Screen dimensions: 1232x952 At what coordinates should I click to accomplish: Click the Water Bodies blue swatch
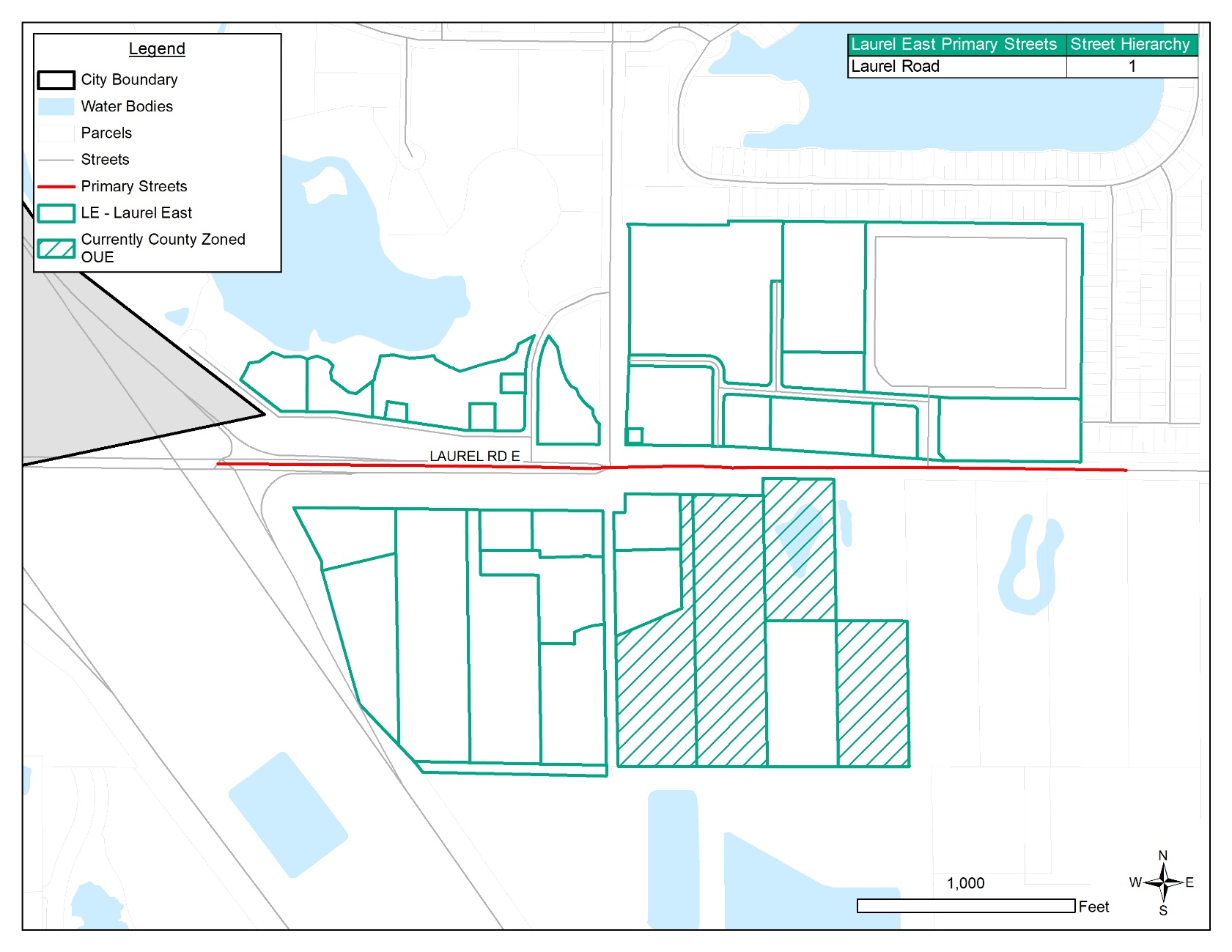pos(56,107)
